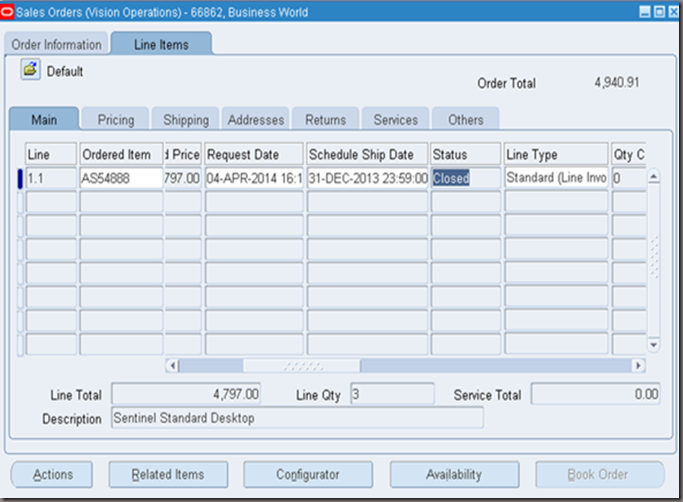
Task: Switch to the Order Information tab
Action: (x=56, y=44)
